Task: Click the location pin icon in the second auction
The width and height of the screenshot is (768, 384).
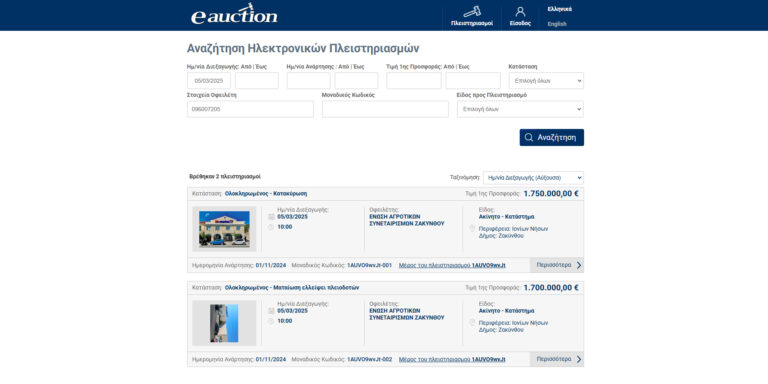Action: [472, 323]
